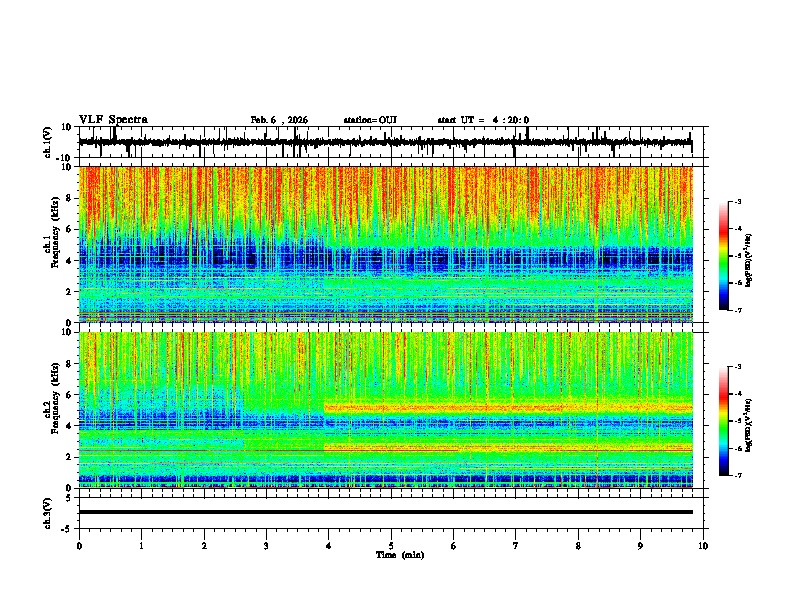
Task: Click the "8" kHz tick on ch.1 spectrogram axis
Action: 70,198
